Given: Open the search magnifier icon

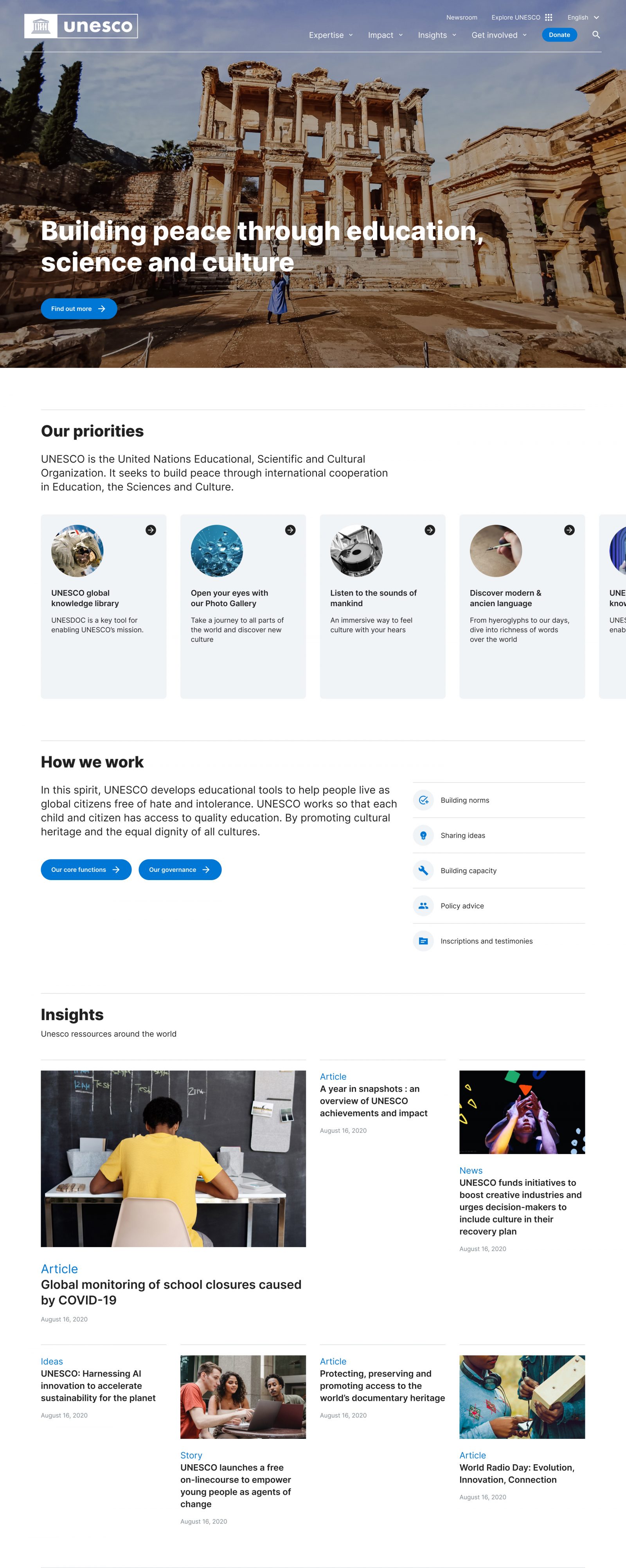Looking at the screenshot, I should pyautogui.click(x=596, y=35).
